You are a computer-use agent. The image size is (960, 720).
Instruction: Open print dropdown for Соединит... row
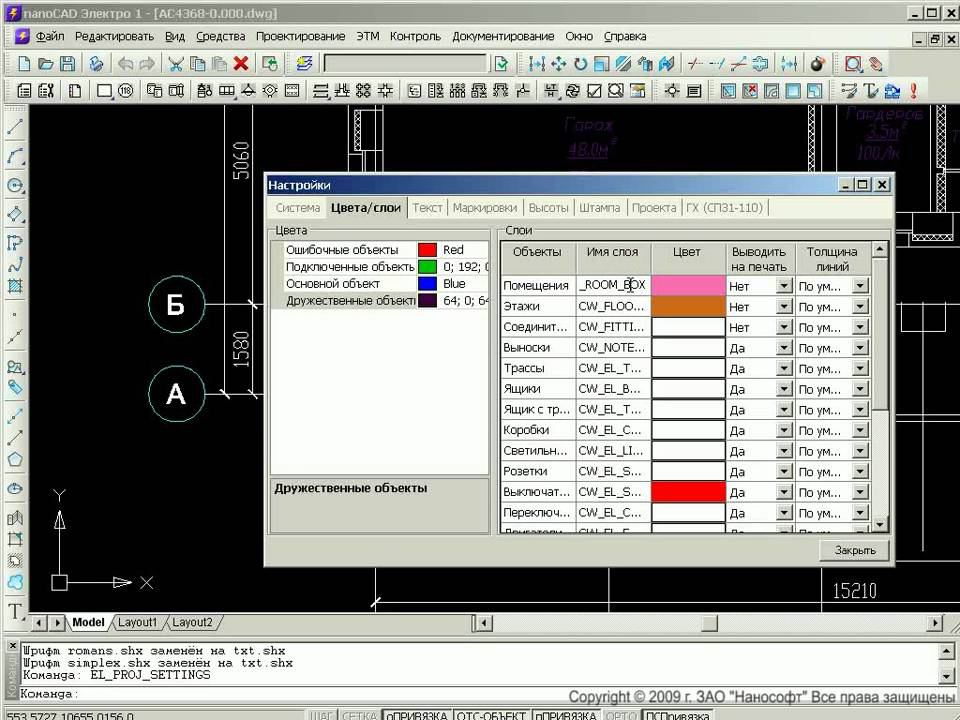(x=784, y=327)
